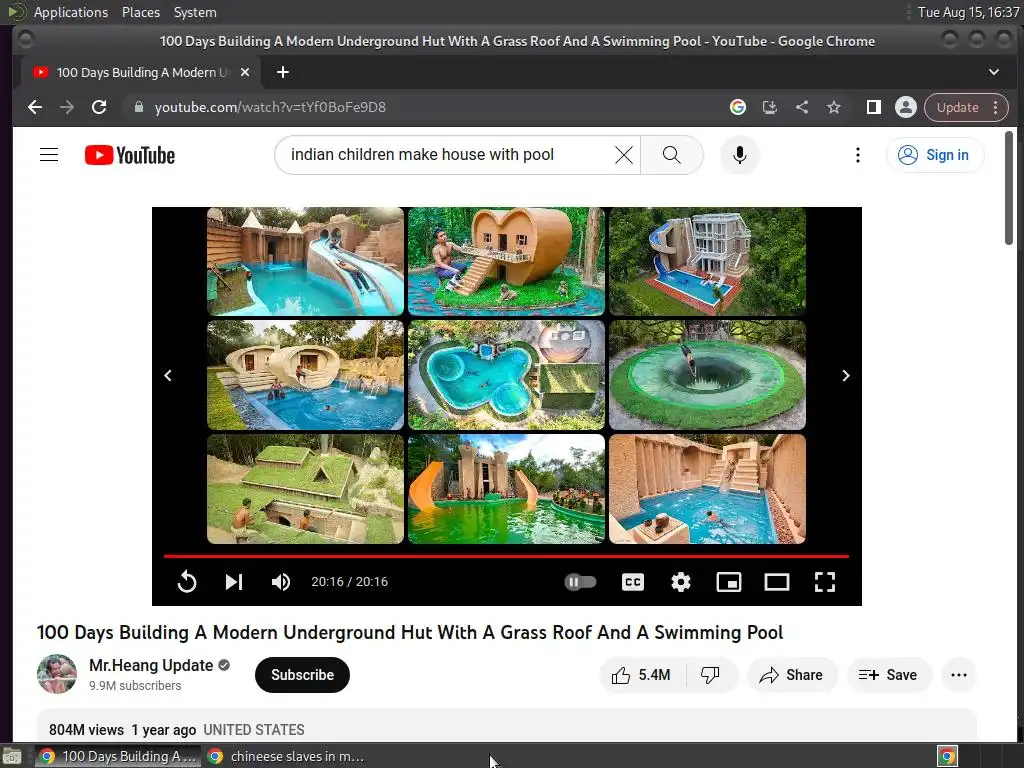Open YouTube settings three-dot menu

(857, 155)
